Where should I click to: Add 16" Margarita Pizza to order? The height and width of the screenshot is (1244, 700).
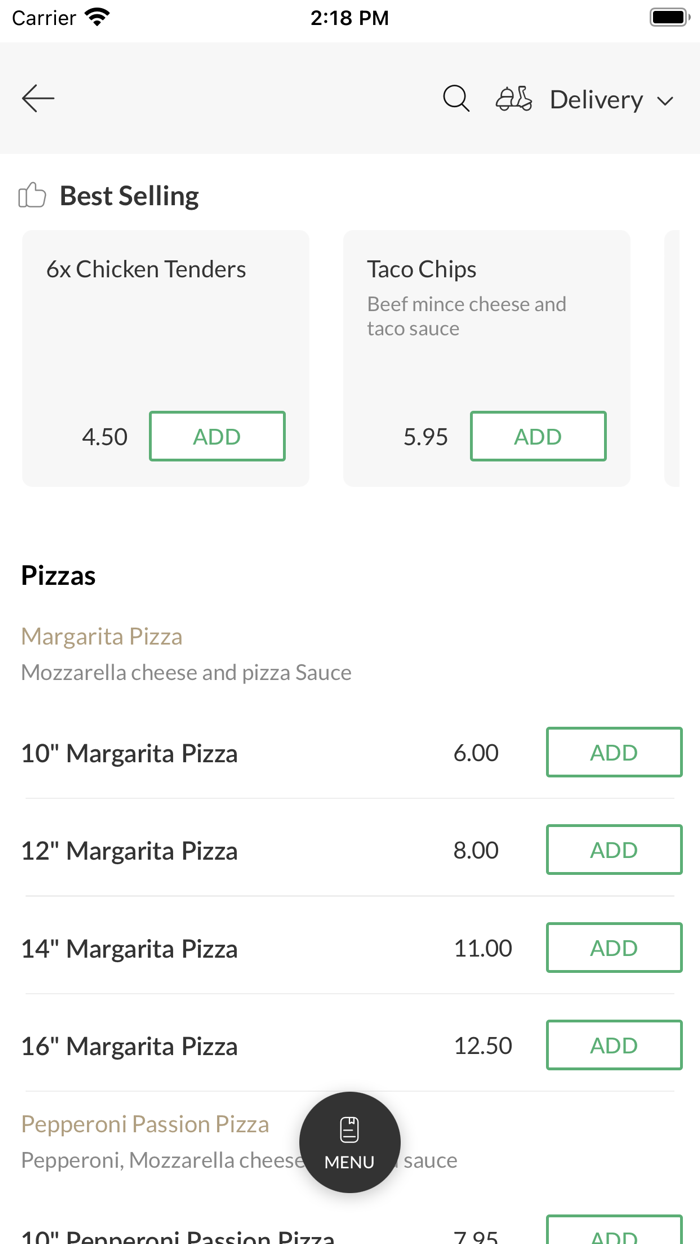614,1045
